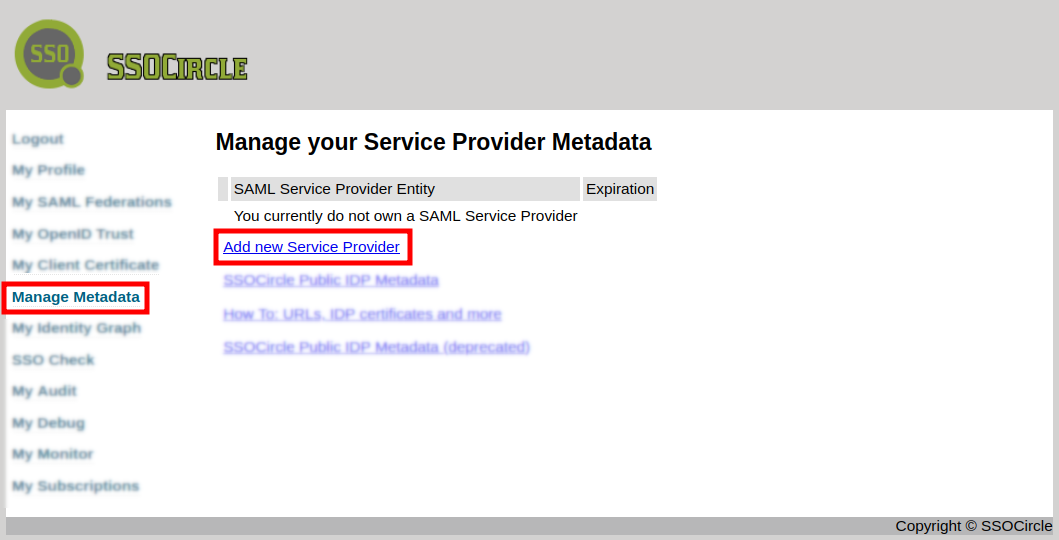1059x540 pixels.
Task: View My Subscriptions
Action: pyautogui.click(x=75, y=486)
